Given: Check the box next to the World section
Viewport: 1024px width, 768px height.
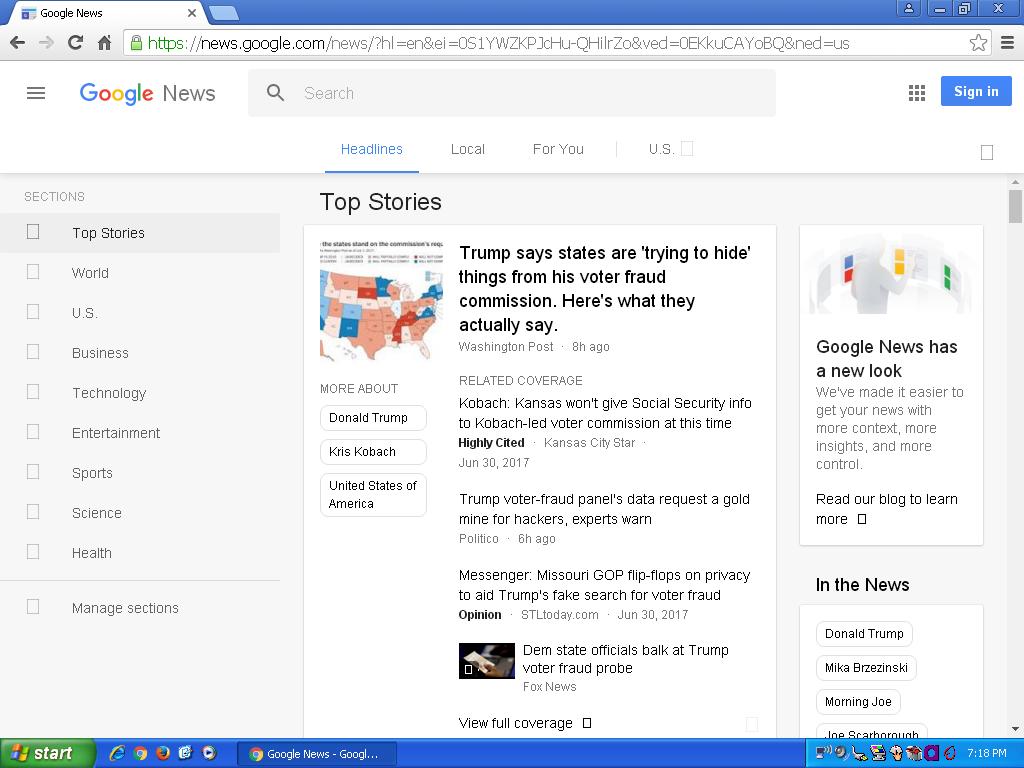Looking at the screenshot, I should (32, 272).
